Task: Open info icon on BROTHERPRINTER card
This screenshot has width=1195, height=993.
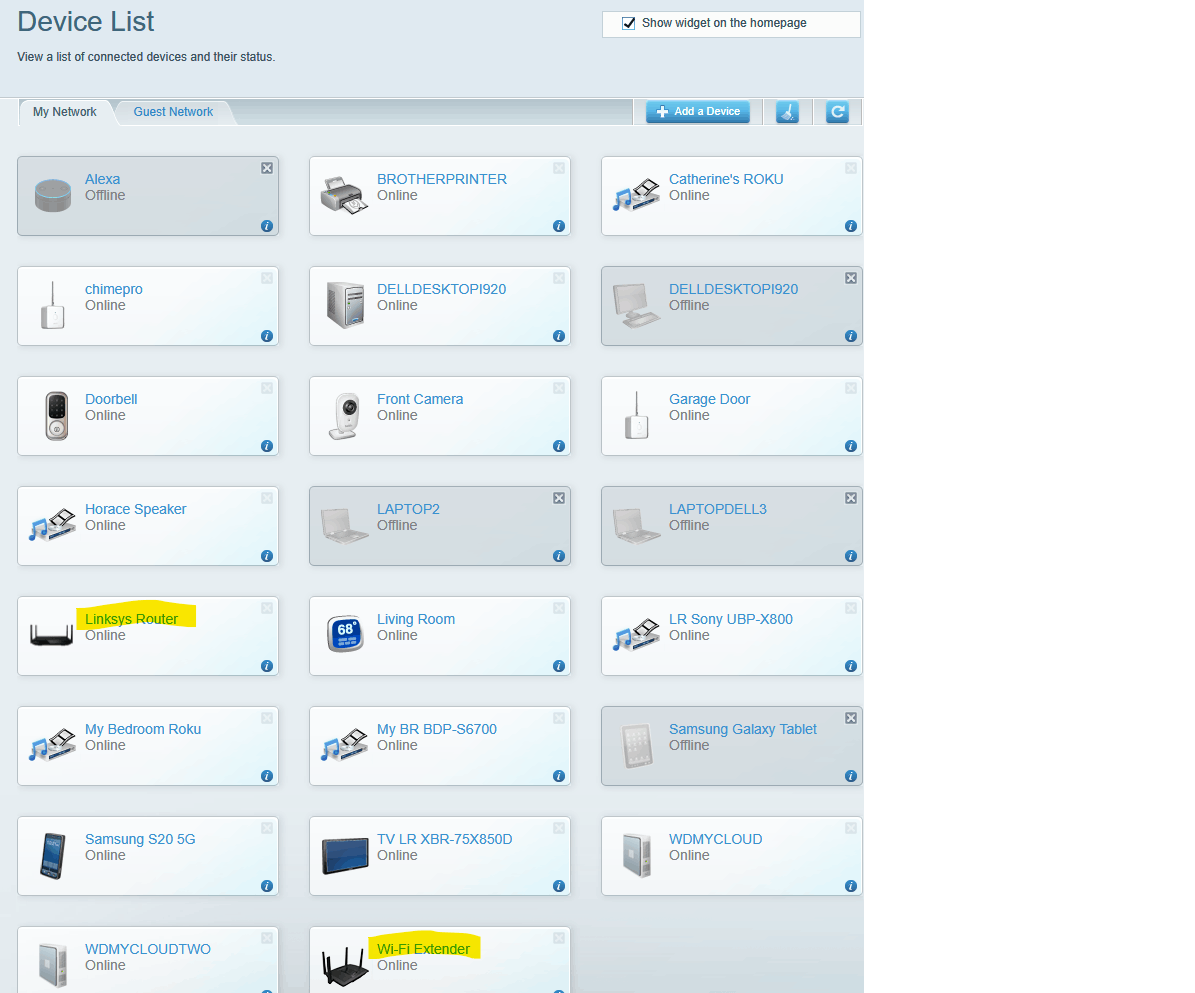Action: 559,226
